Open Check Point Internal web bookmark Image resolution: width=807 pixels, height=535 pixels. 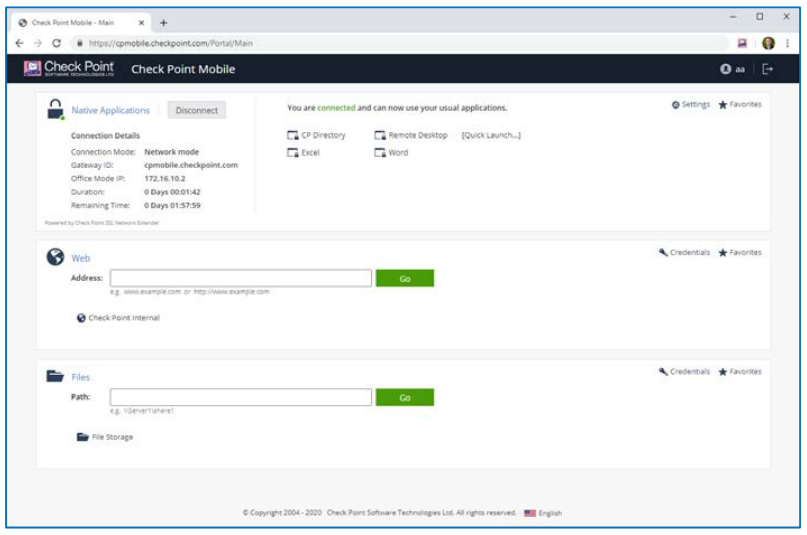pyautogui.click(x=118, y=318)
